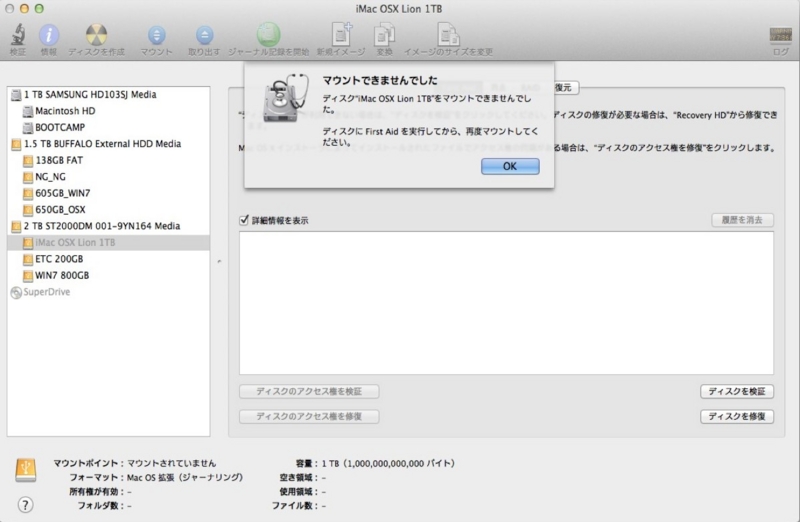The width and height of the screenshot is (800, 522).
Task: Select 1 TB SAMSUNG HD103SJ Media disk
Action: (x=108, y=94)
